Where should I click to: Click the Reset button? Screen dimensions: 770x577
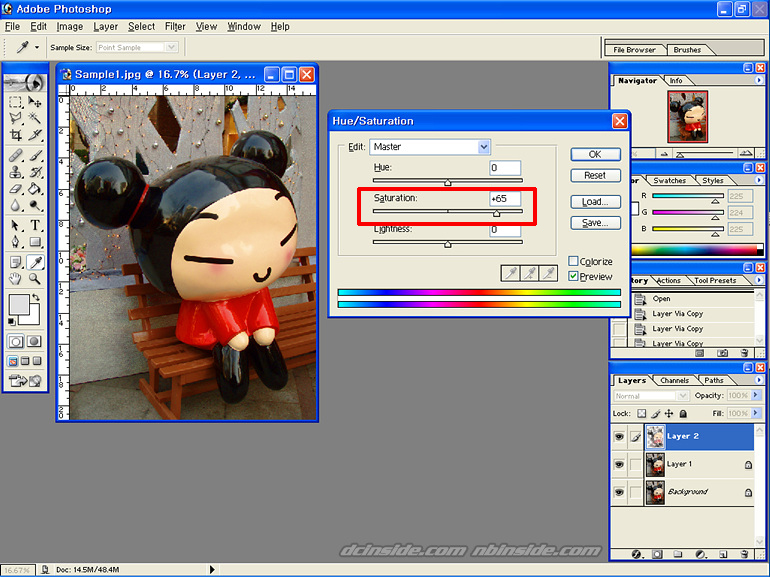(x=595, y=175)
